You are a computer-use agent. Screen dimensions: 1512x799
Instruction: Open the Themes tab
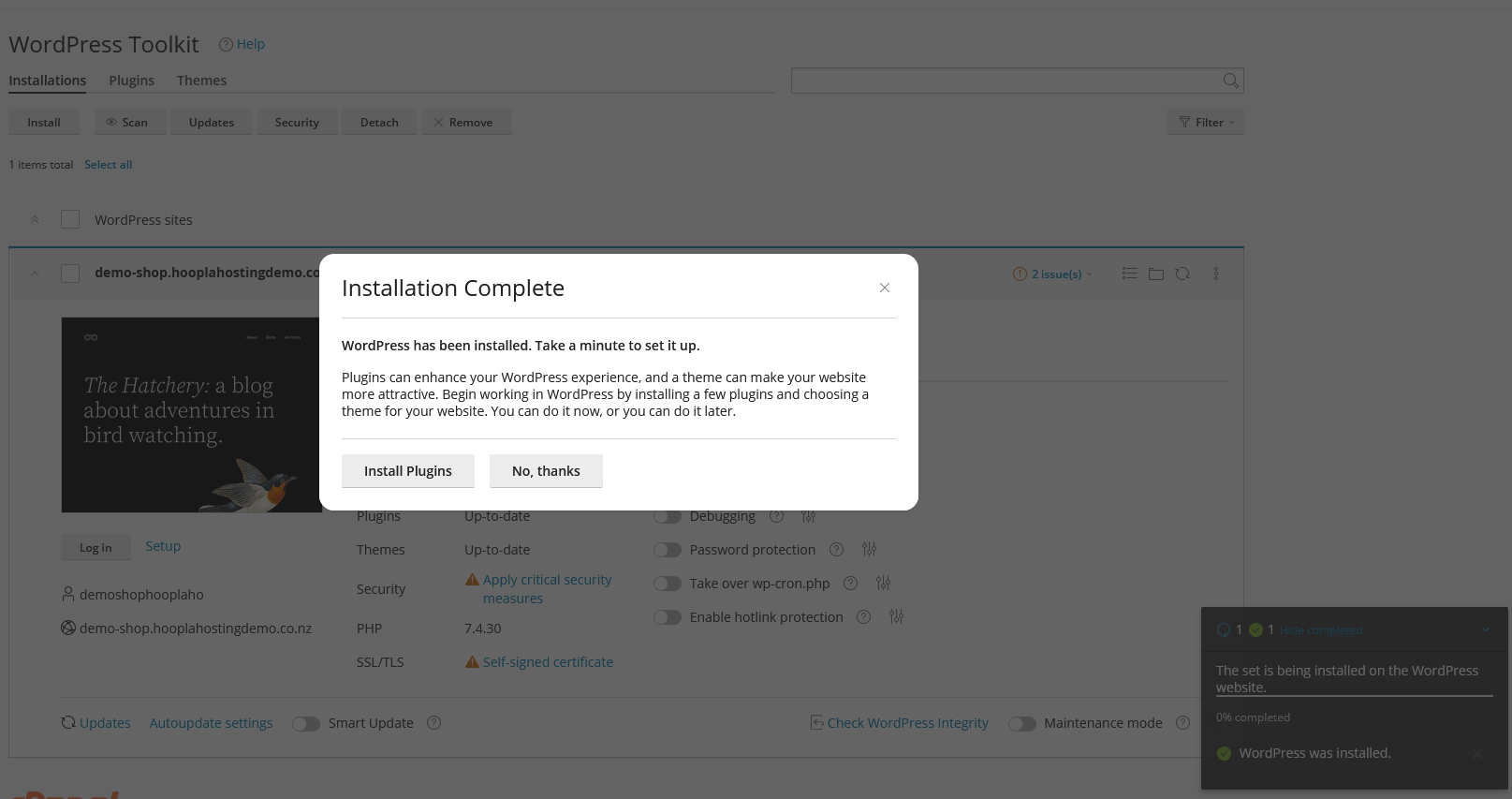click(201, 81)
